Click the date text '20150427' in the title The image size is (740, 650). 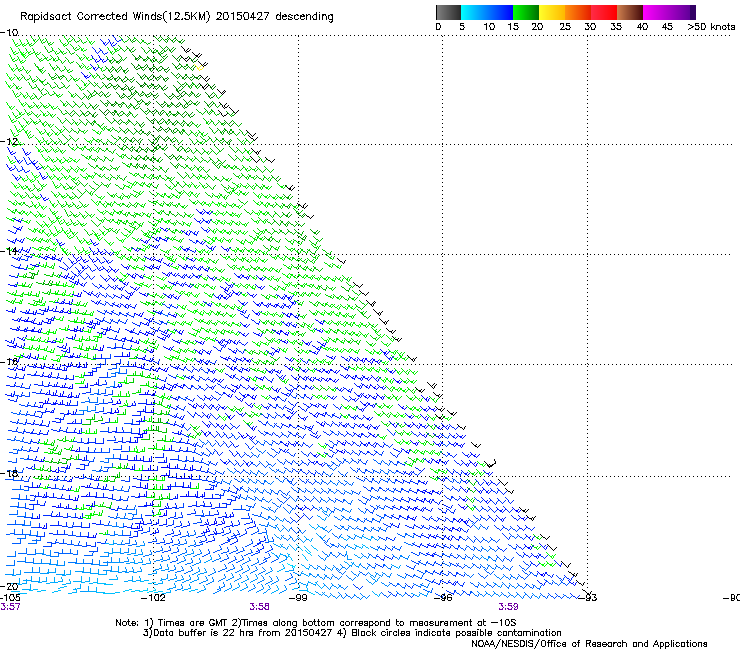click(242, 16)
